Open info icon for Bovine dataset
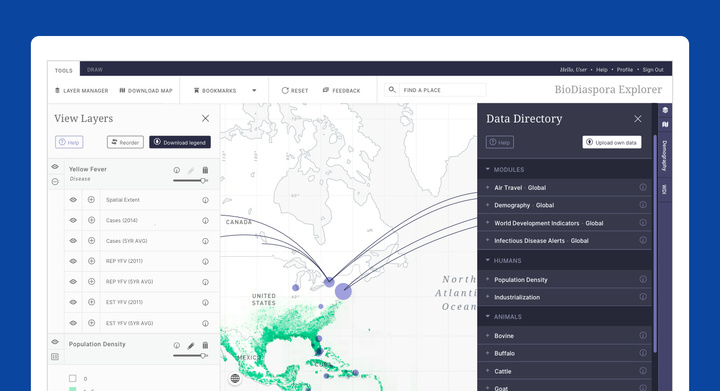This screenshot has height=391, width=720. tap(643, 335)
